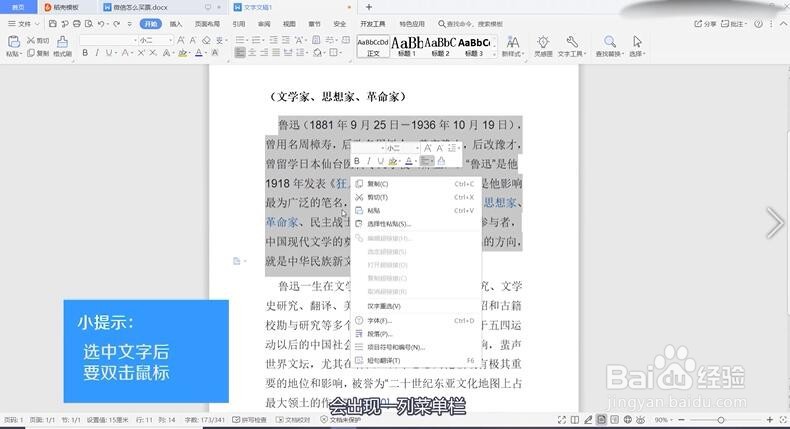Click the 分享 Share button
The height and width of the screenshot is (429, 790).
(705, 24)
